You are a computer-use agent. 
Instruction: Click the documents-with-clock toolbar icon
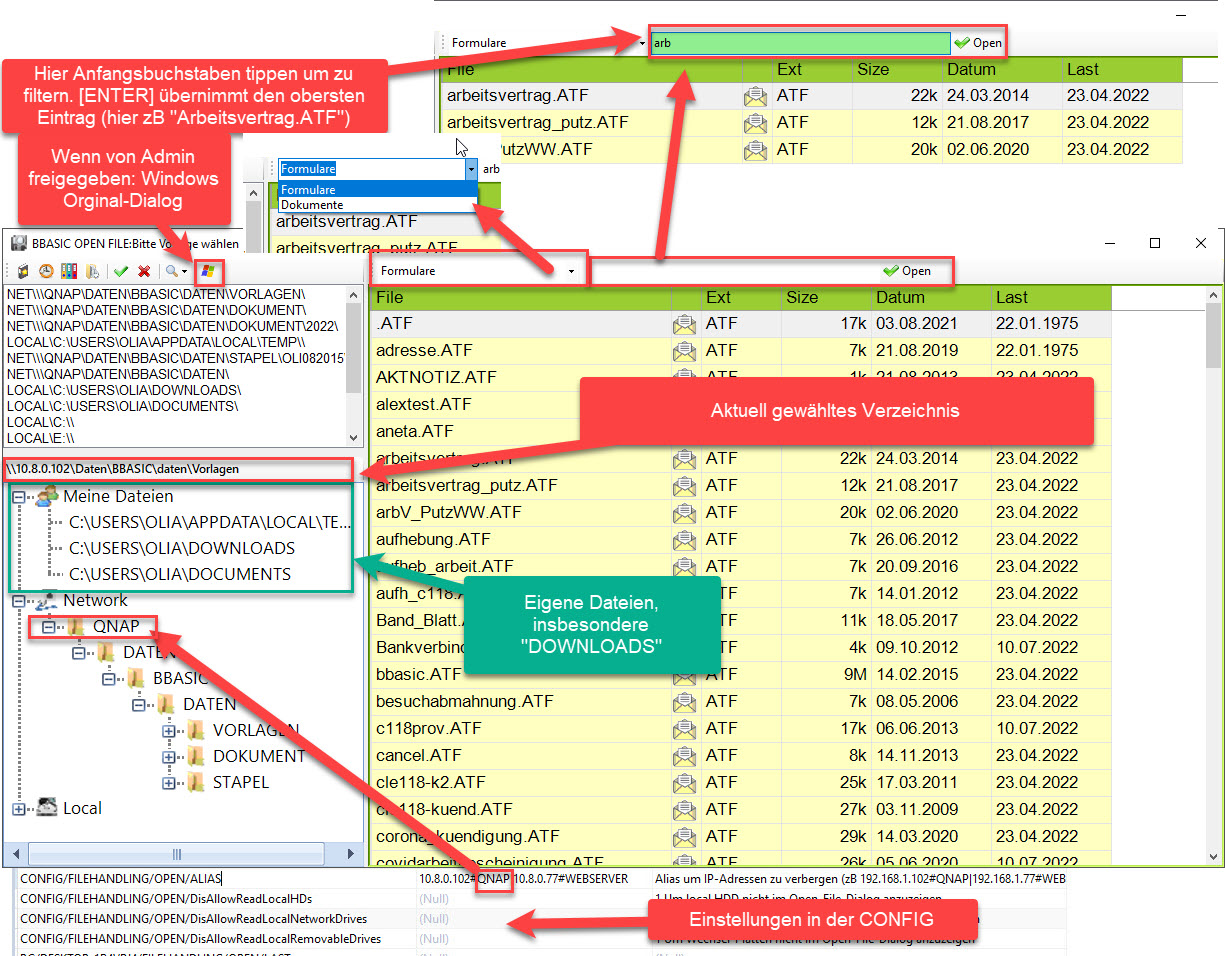pyautogui.click(x=91, y=271)
